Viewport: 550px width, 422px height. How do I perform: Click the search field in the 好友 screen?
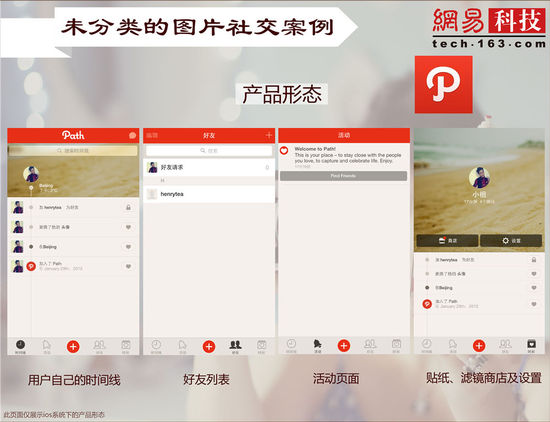click(209, 151)
